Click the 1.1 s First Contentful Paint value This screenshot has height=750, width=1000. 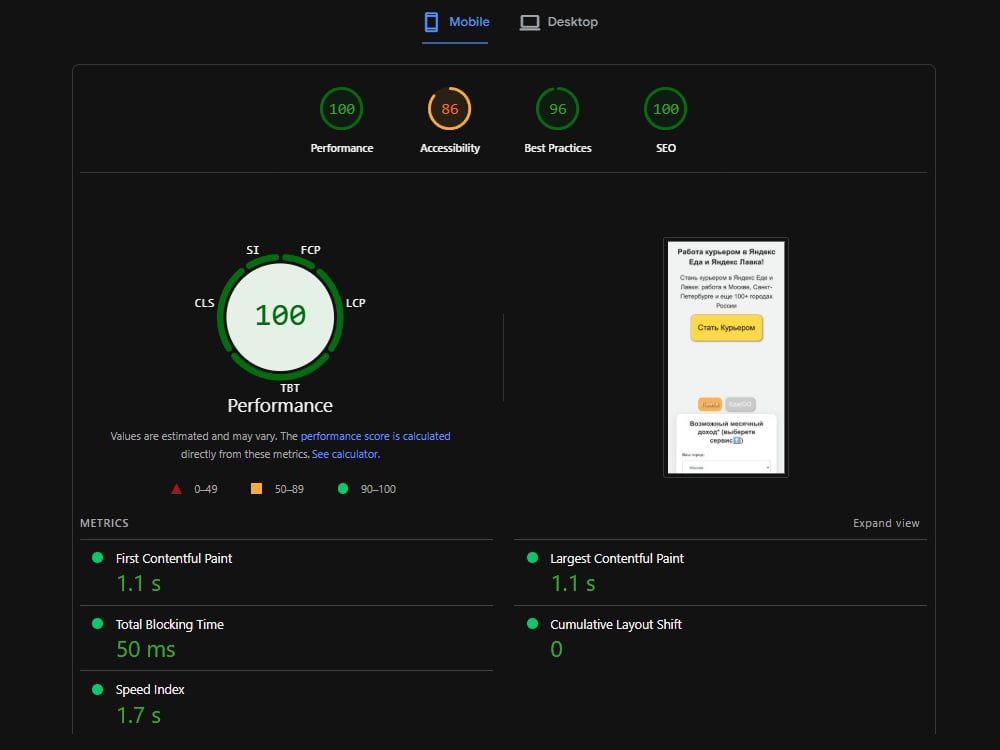[x=138, y=584]
